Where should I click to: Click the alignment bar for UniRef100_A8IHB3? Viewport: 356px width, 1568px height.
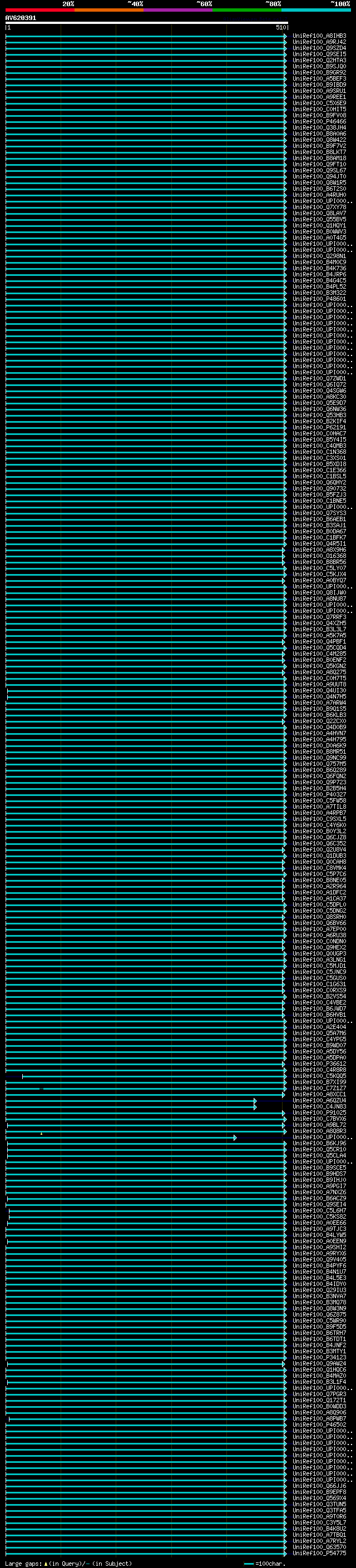tap(146, 36)
